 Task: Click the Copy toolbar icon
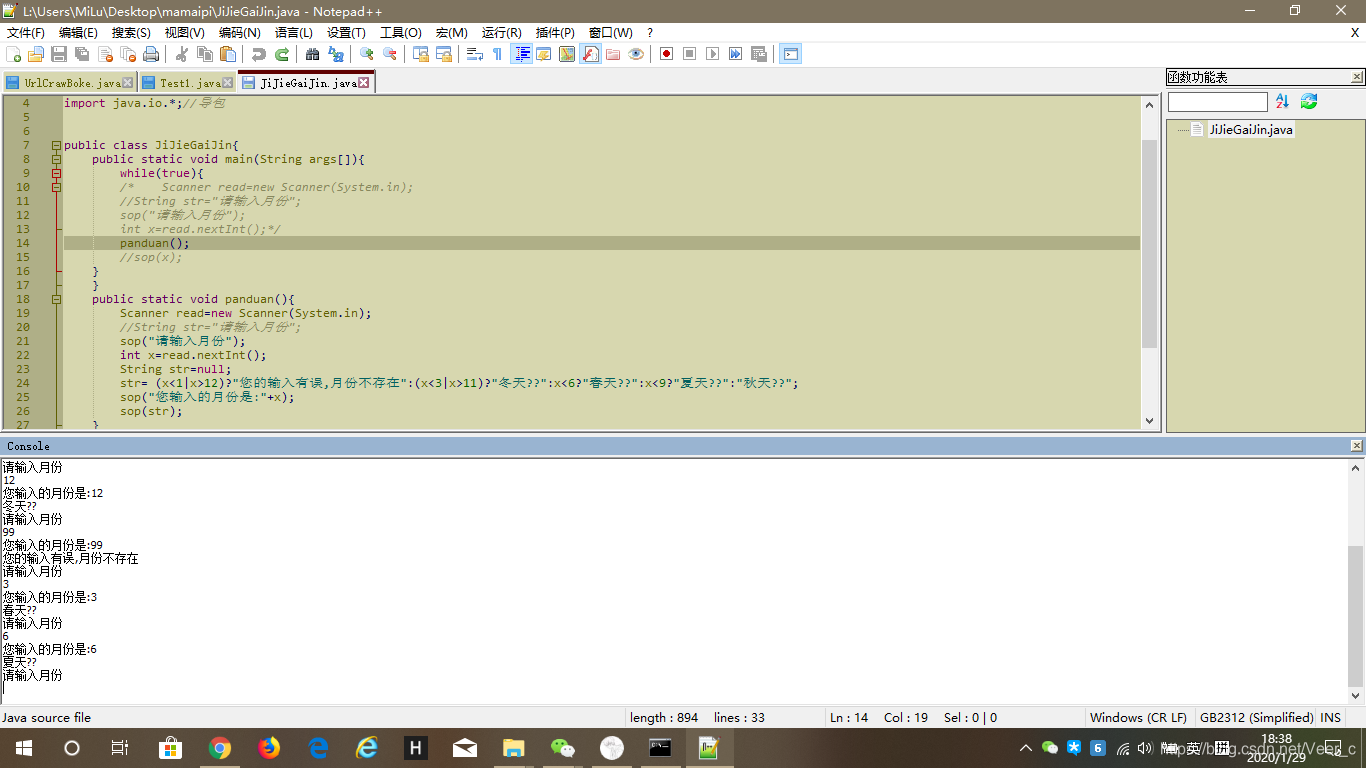[x=205, y=54]
